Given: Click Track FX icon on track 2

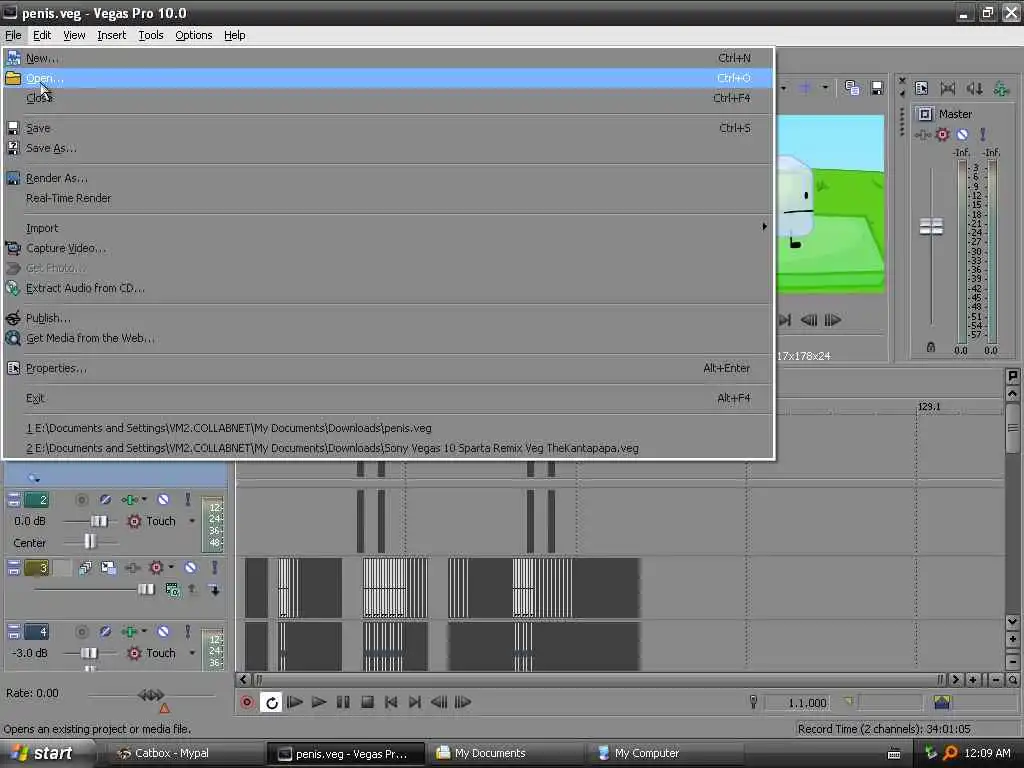Looking at the screenshot, I should [x=129, y=500].
